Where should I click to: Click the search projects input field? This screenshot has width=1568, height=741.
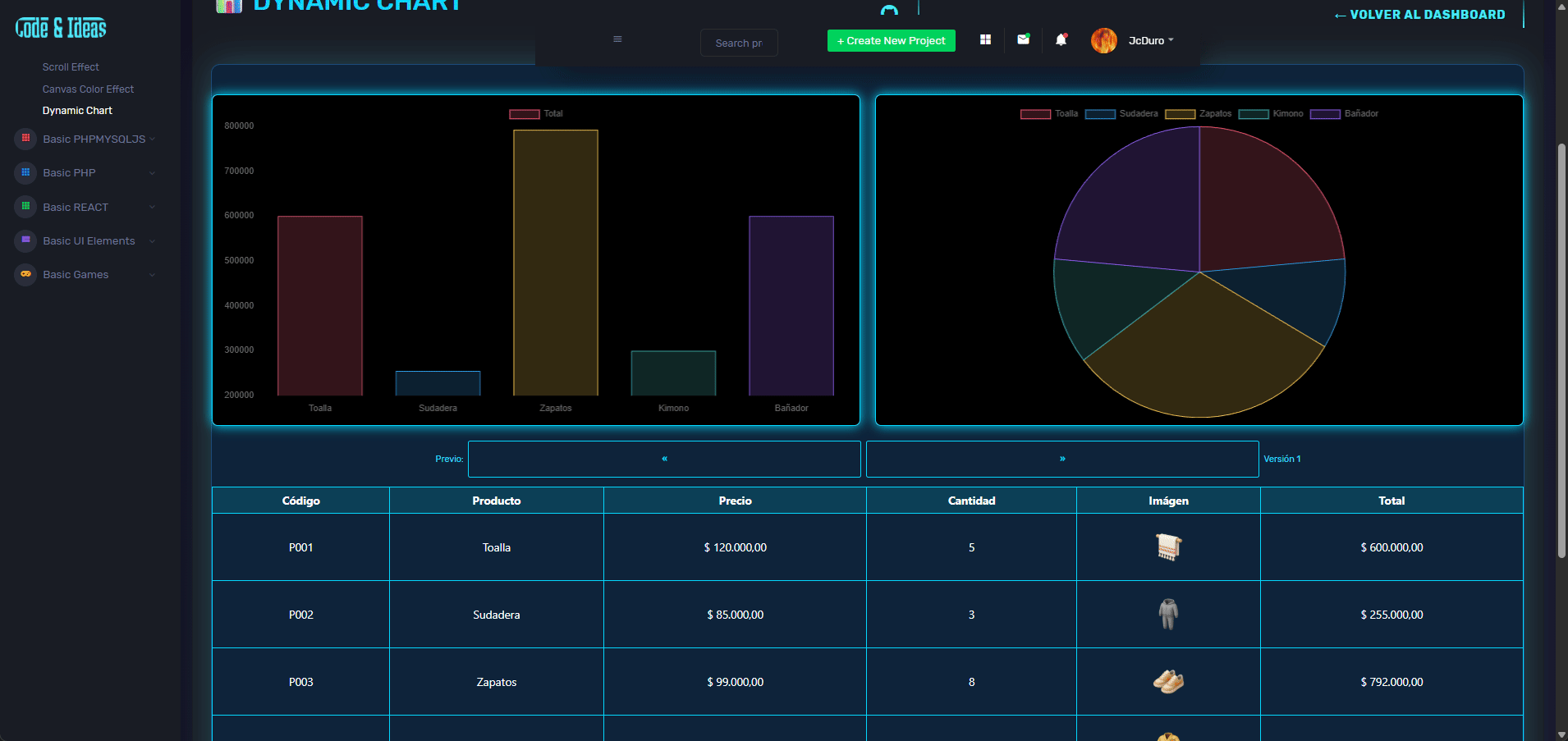pyautogui.click(x=738, y=43)
